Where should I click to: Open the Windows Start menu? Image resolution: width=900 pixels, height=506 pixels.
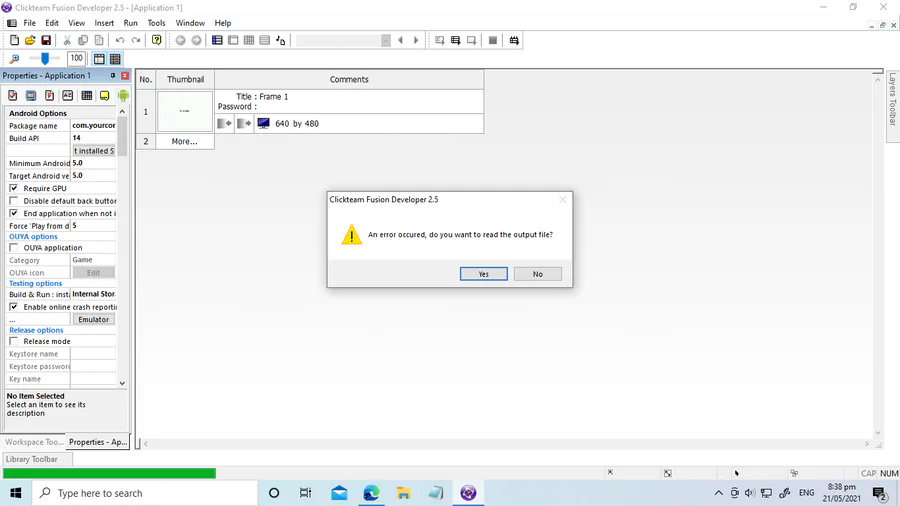pos(15,493)
